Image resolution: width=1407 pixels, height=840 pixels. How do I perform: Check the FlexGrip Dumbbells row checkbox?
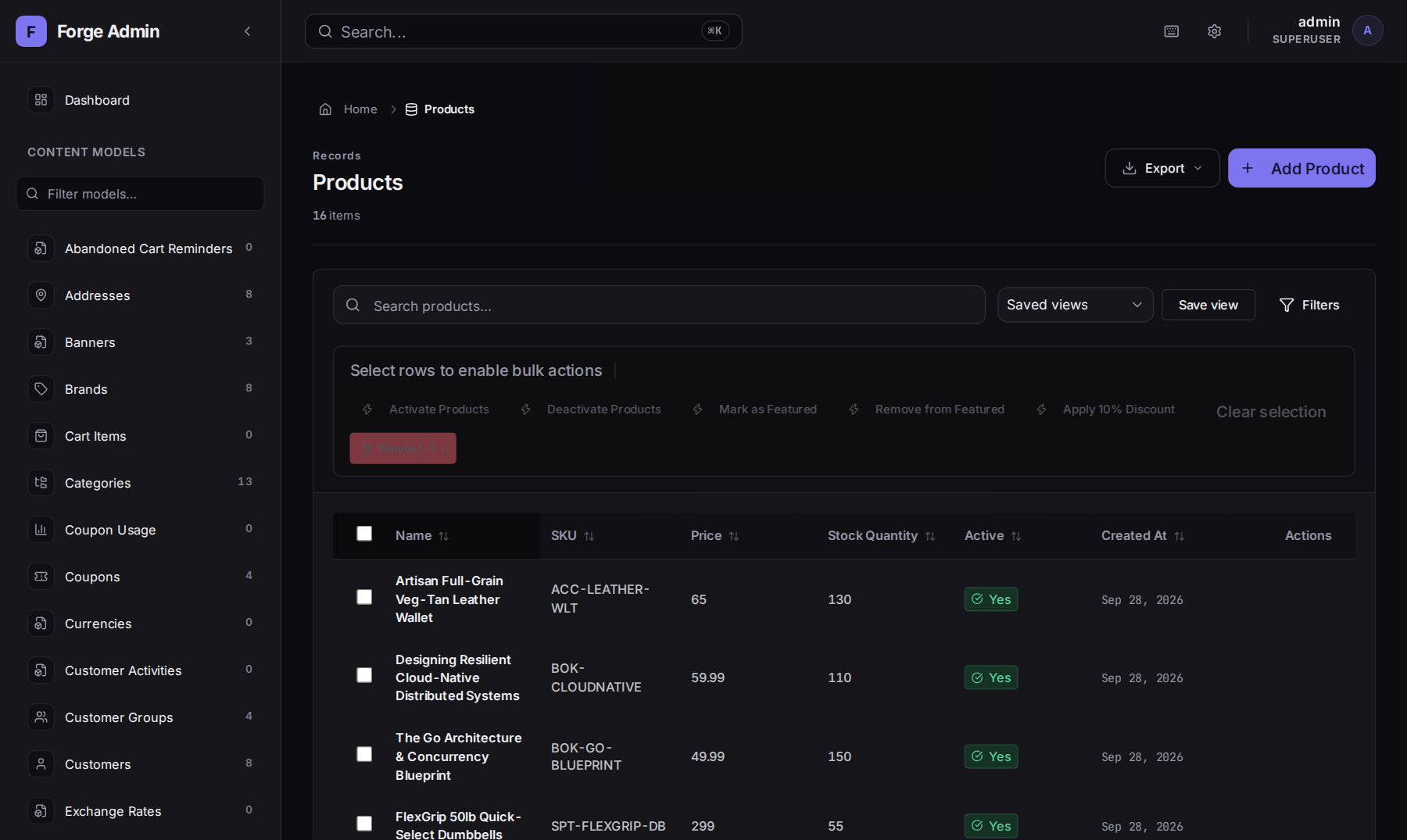pos(364,824)
